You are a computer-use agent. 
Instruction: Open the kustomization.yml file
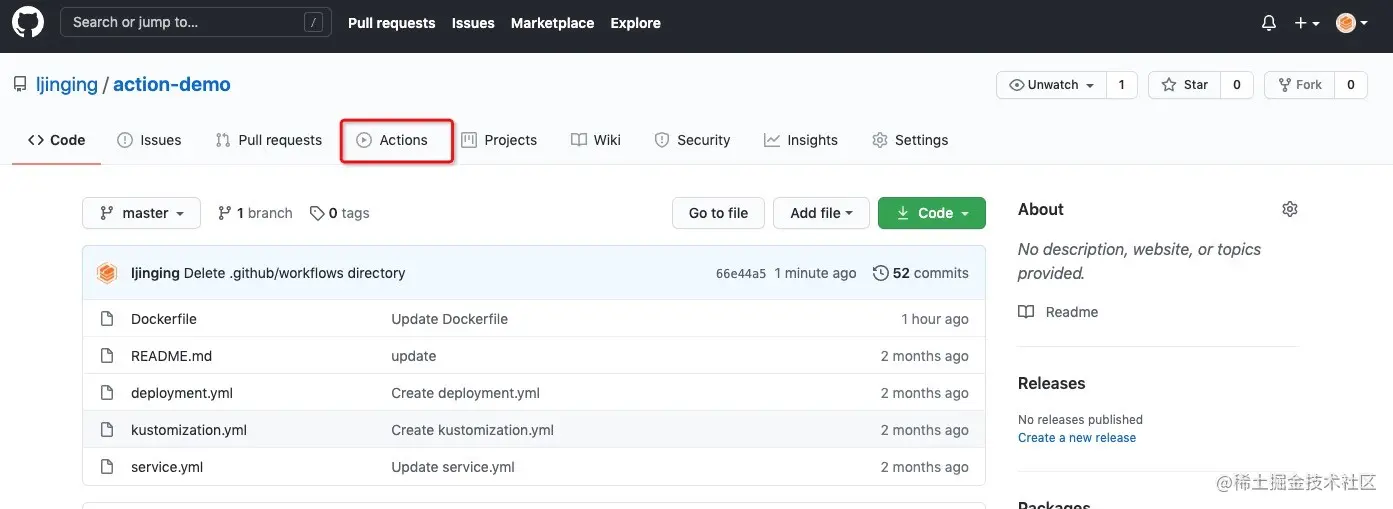pyautogui.click(x=189, y=430)
